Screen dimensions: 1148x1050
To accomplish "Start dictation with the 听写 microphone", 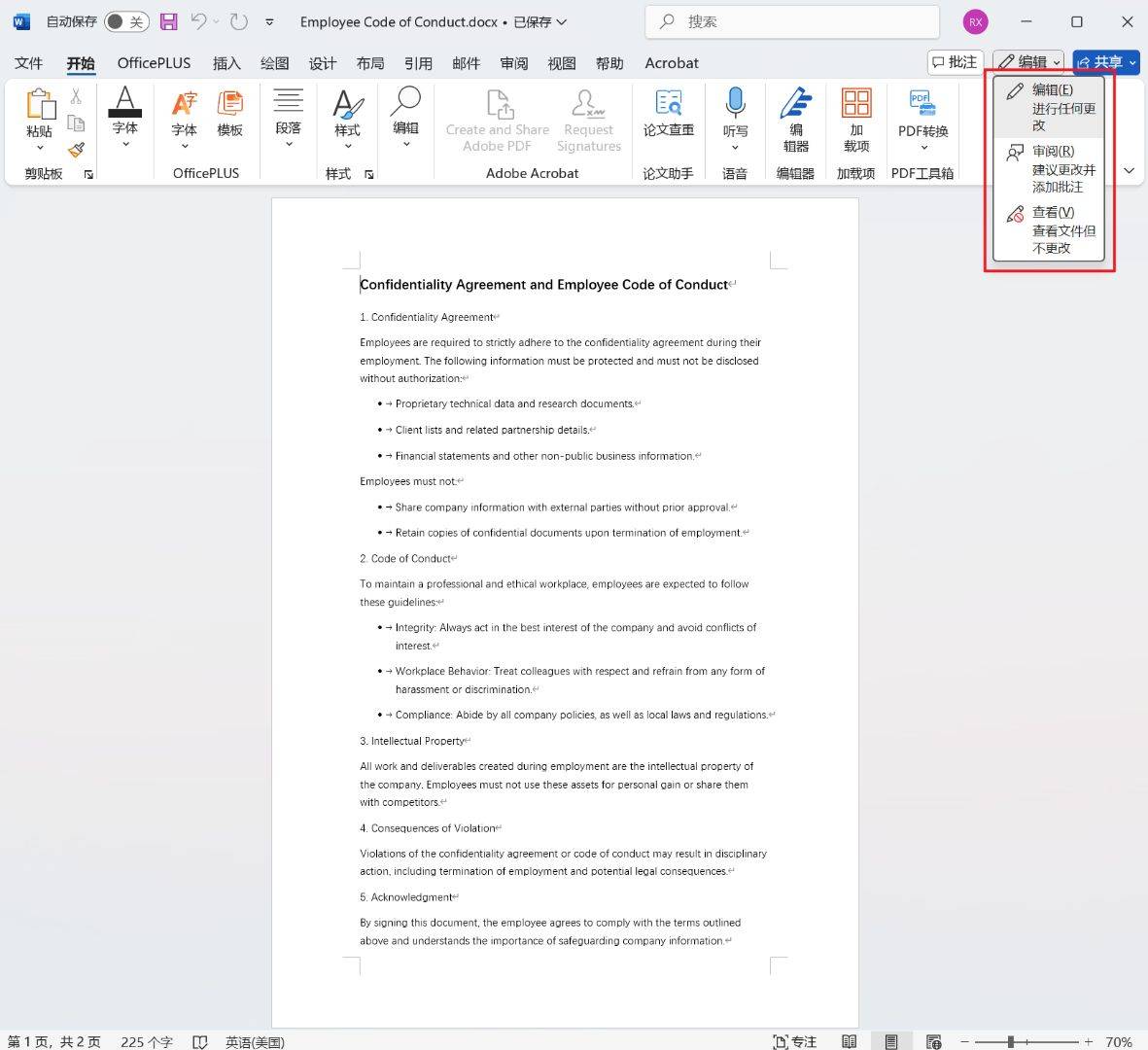I will point(735,118).
